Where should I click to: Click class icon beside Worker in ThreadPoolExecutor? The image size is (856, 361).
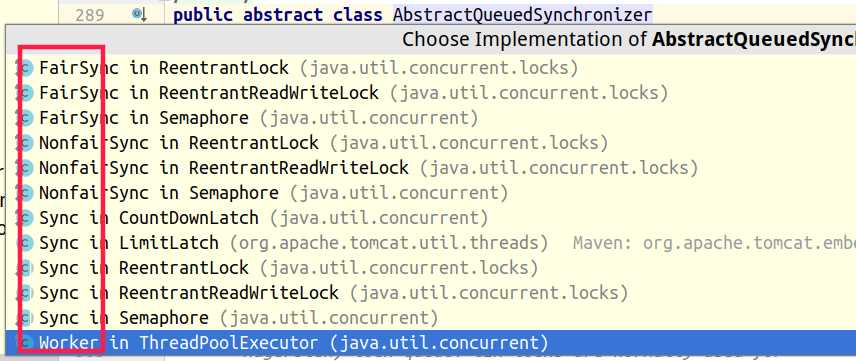click(25, 343)
